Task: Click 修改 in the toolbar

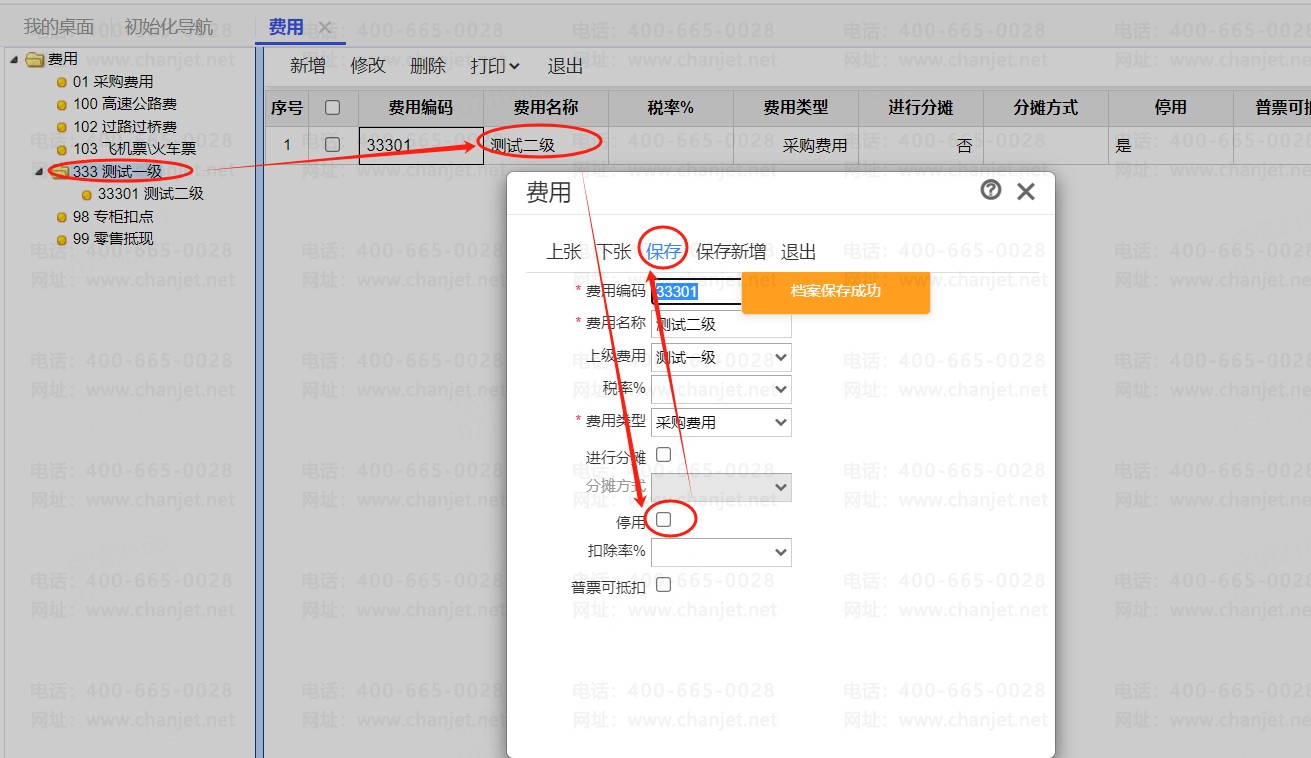Action: [x=368, y=66]
